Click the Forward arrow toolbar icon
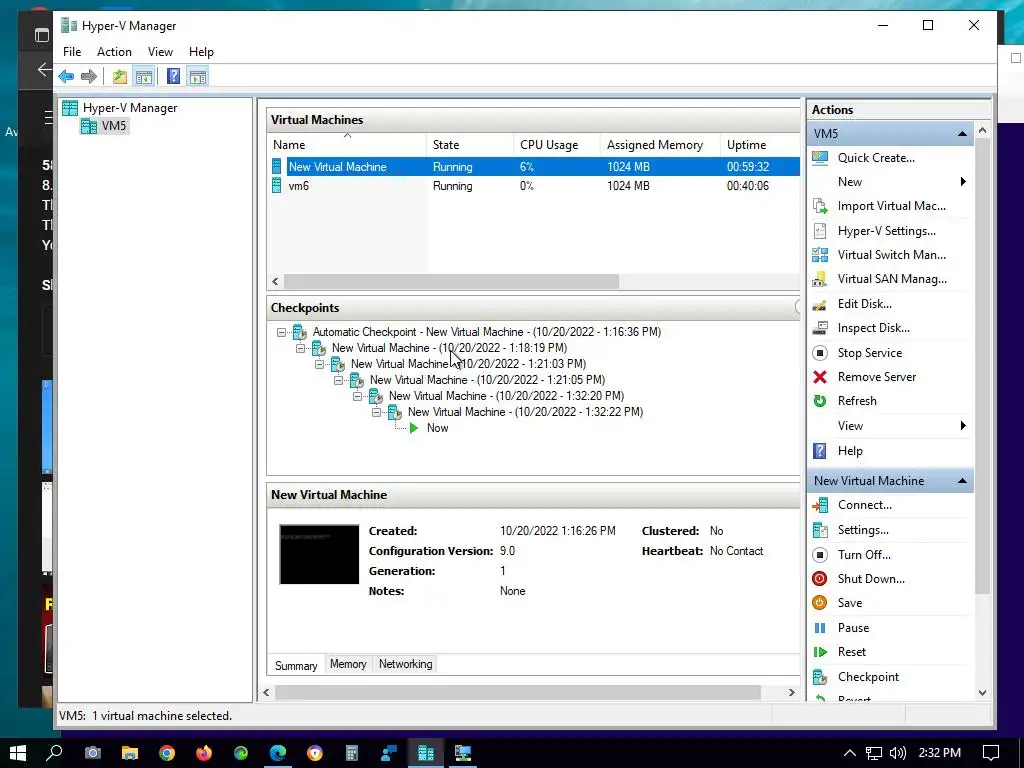 point(89,76)
